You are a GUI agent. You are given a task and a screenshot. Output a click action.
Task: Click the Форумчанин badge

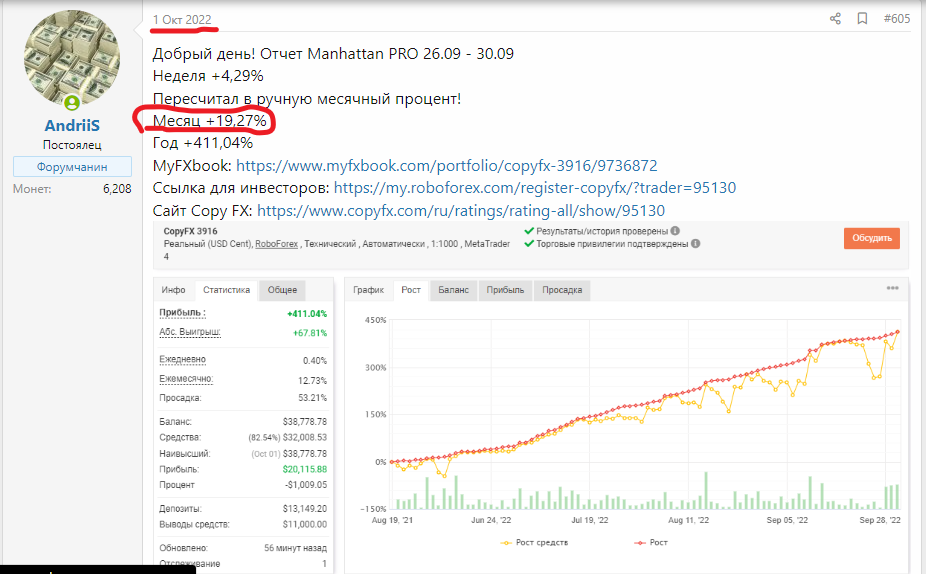[x=72, y=167]
